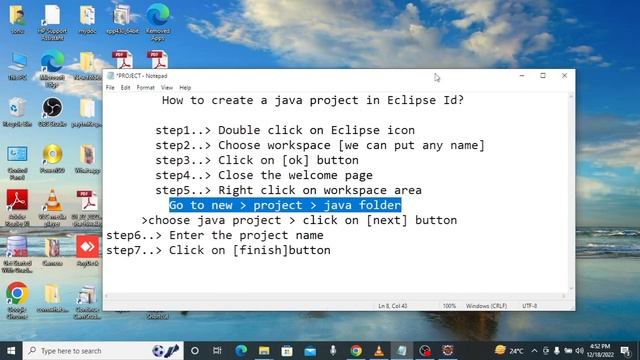Open the battery status tray icon
The image size is (640, 360).
(x=568, y=351)
